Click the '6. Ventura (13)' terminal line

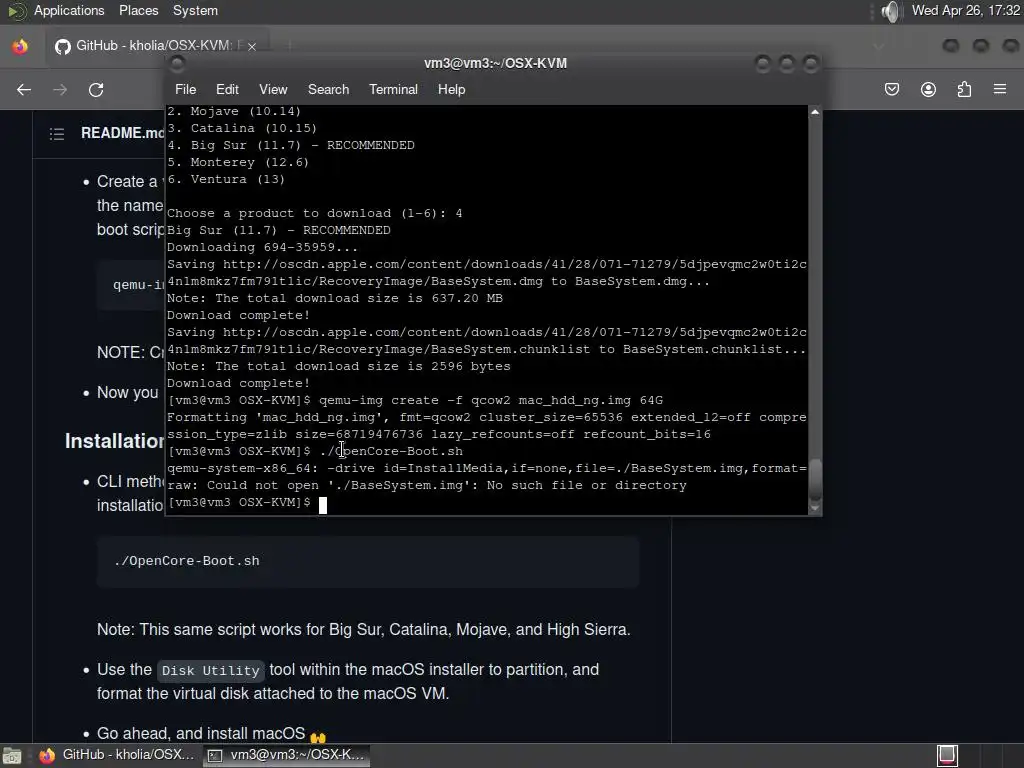226,180
